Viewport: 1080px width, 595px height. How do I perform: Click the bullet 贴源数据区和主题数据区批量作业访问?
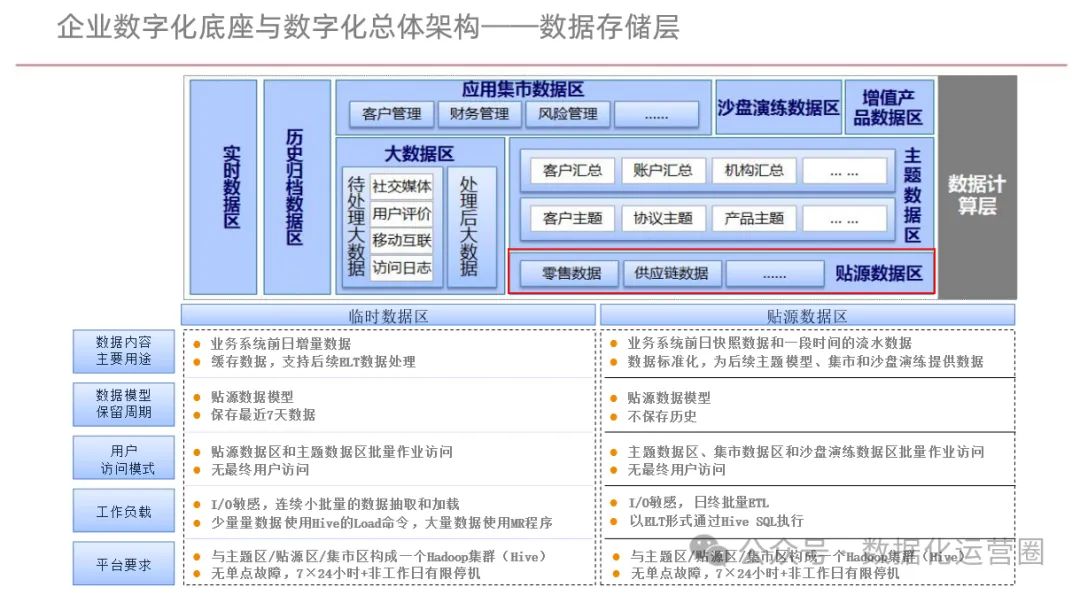(331, 452)
